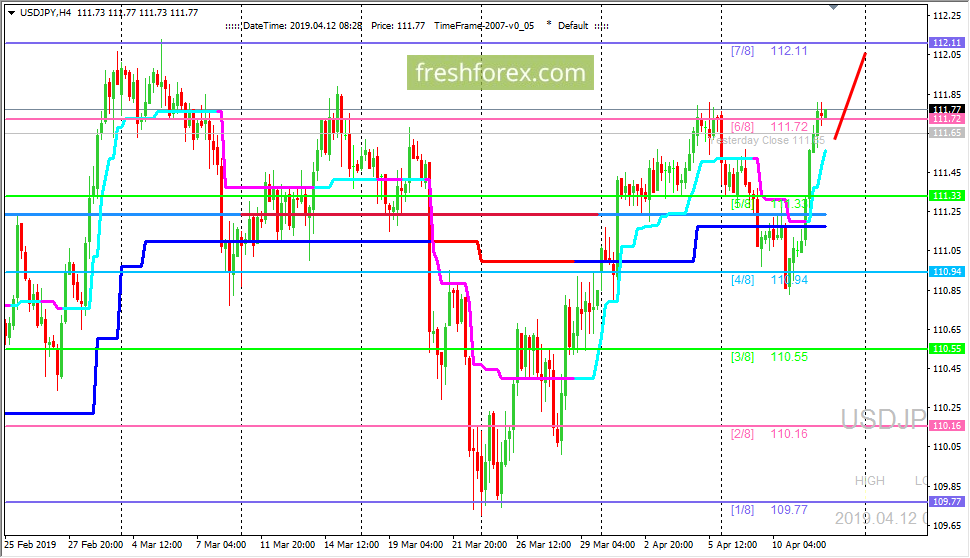The height and width of the screenshot is (558, 970).
Task: Click the Default text in header line
Action: 573,26
